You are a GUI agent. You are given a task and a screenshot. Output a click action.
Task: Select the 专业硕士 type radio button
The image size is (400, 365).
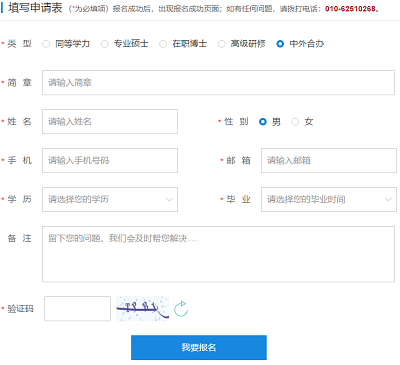pyautogui.click(x=105, y=44)
